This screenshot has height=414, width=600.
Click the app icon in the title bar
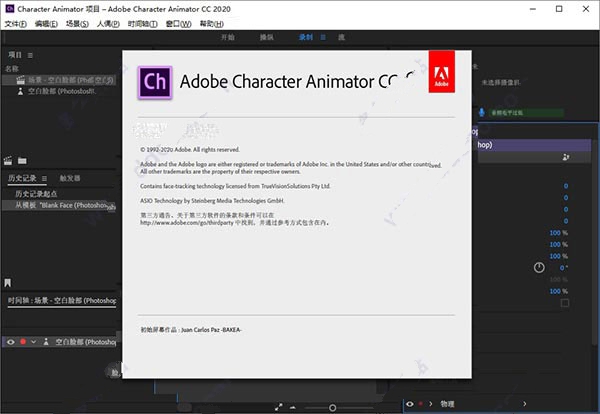[10, 8]
